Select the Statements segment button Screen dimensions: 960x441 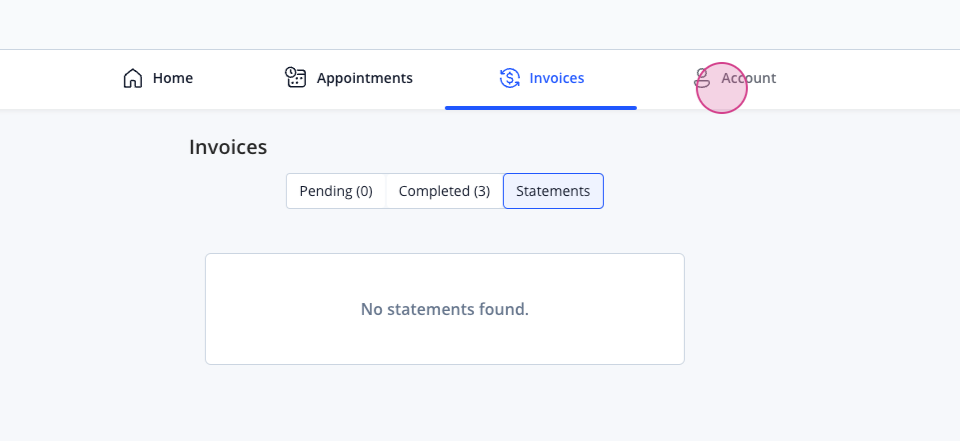click(x=553, y=191)
